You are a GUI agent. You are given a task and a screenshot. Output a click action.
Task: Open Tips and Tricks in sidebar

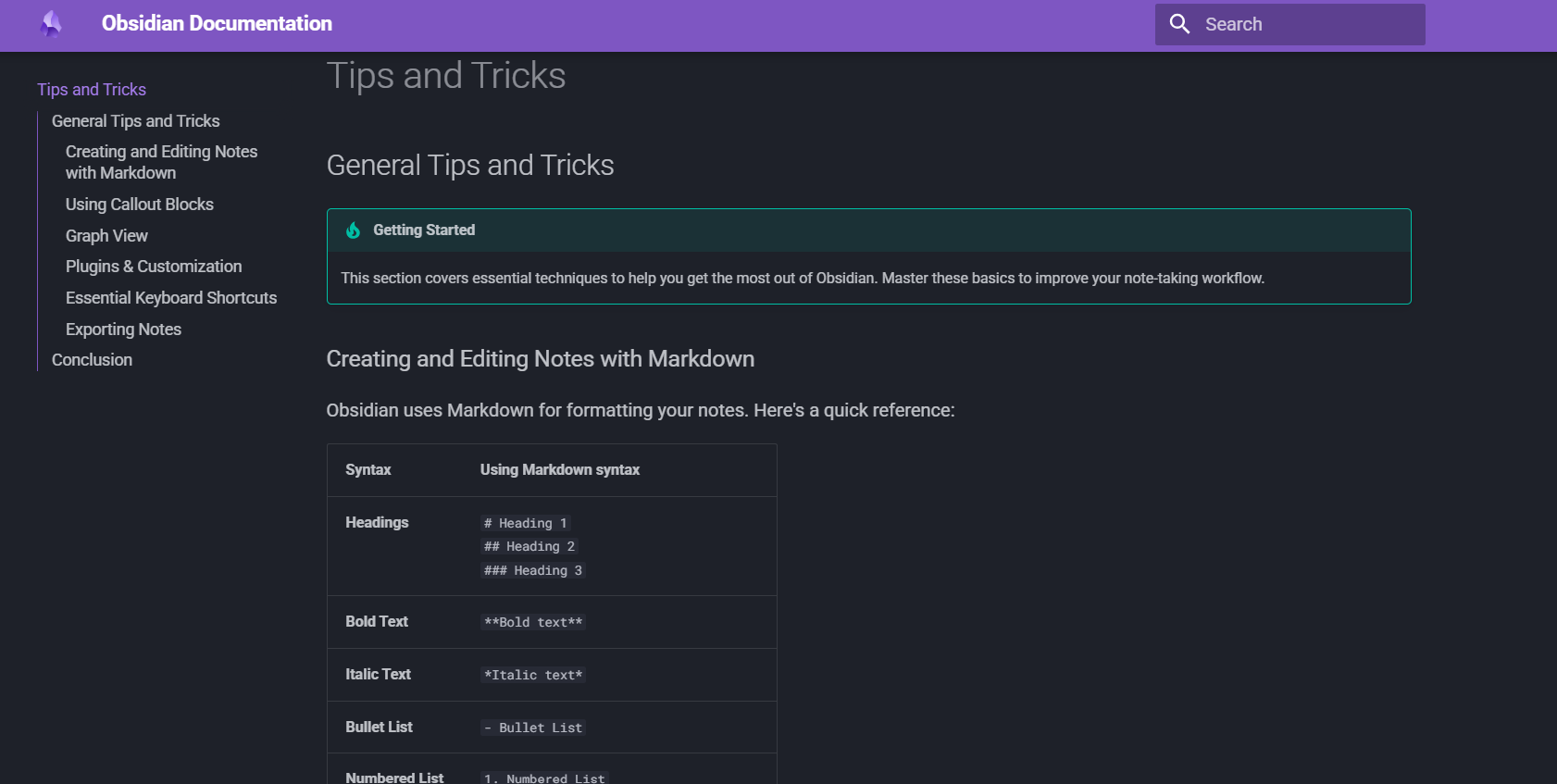pos(92,90)
